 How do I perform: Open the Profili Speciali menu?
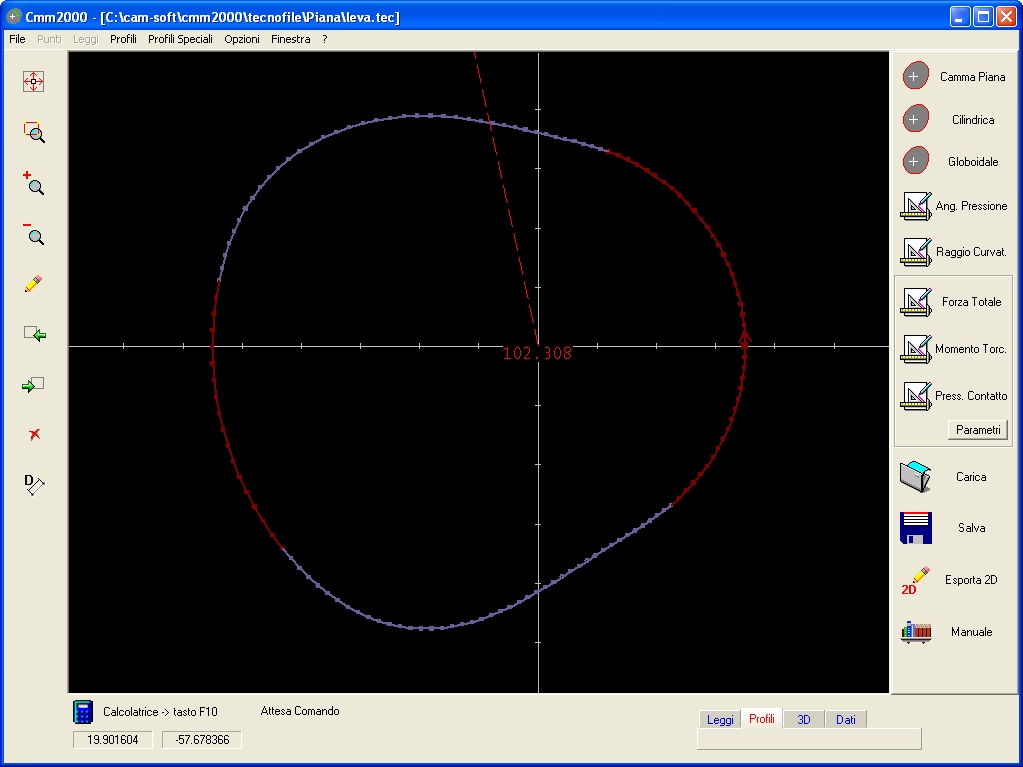click(180, 39)
